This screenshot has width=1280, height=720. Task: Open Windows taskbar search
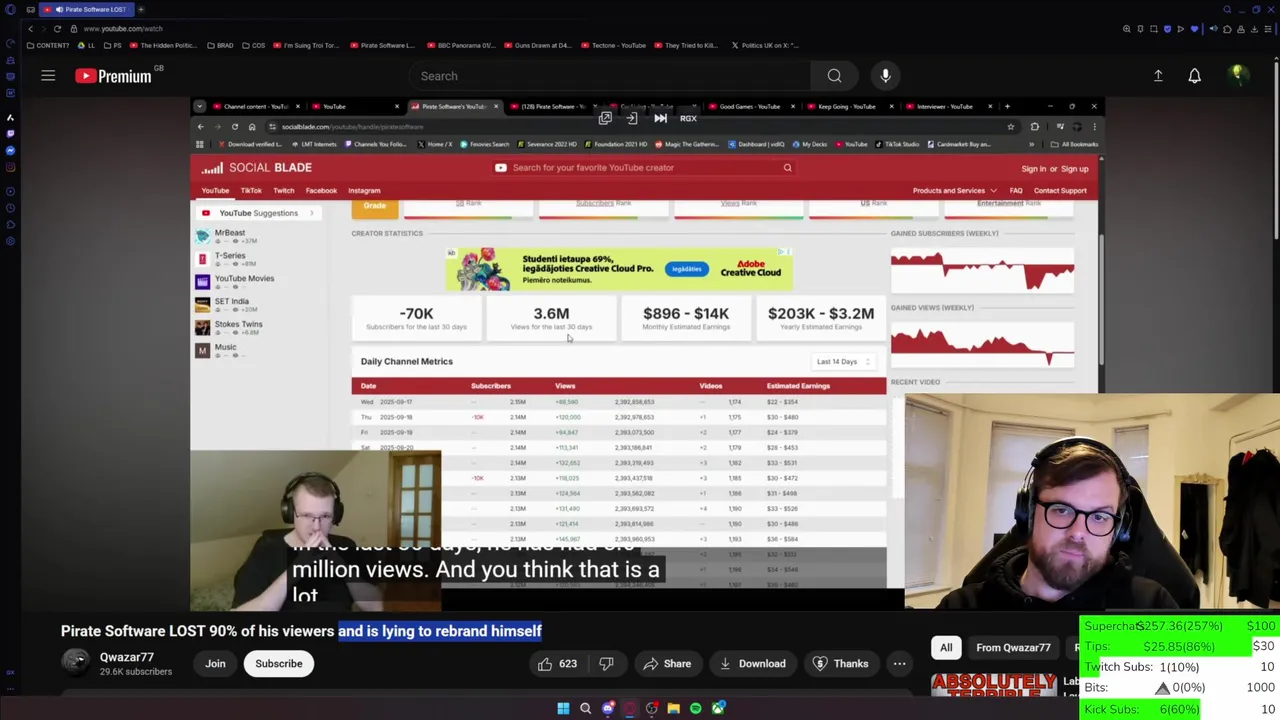tap(585, 709)
